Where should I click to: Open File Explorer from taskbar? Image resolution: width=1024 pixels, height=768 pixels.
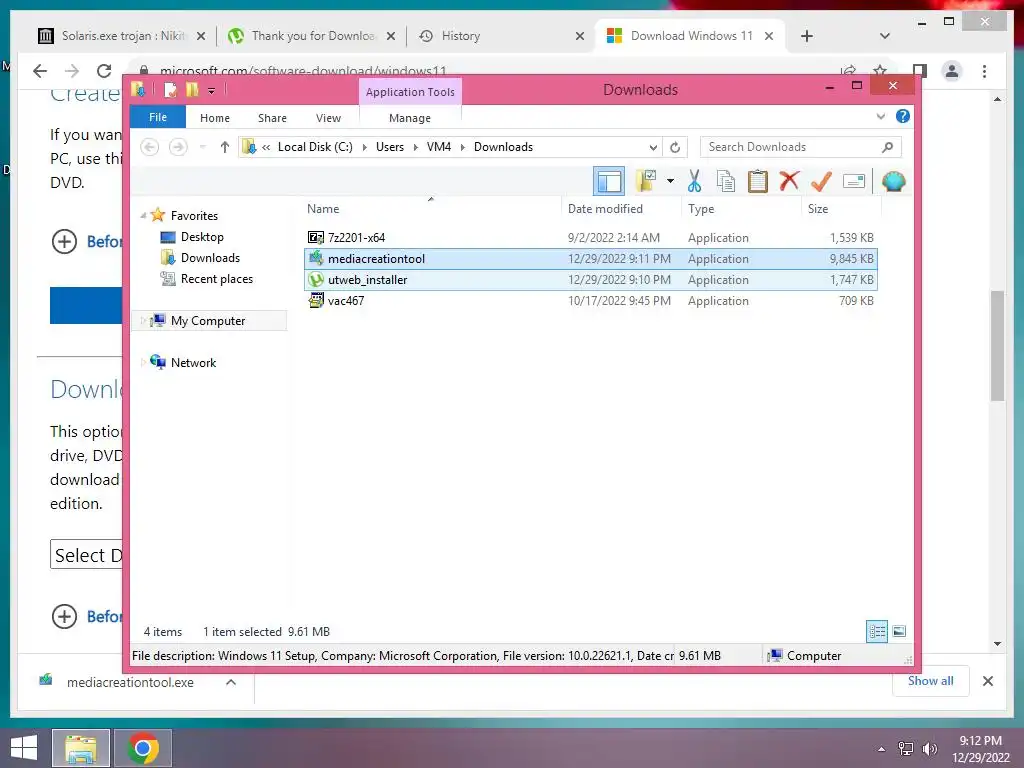(x=81, y=748)
